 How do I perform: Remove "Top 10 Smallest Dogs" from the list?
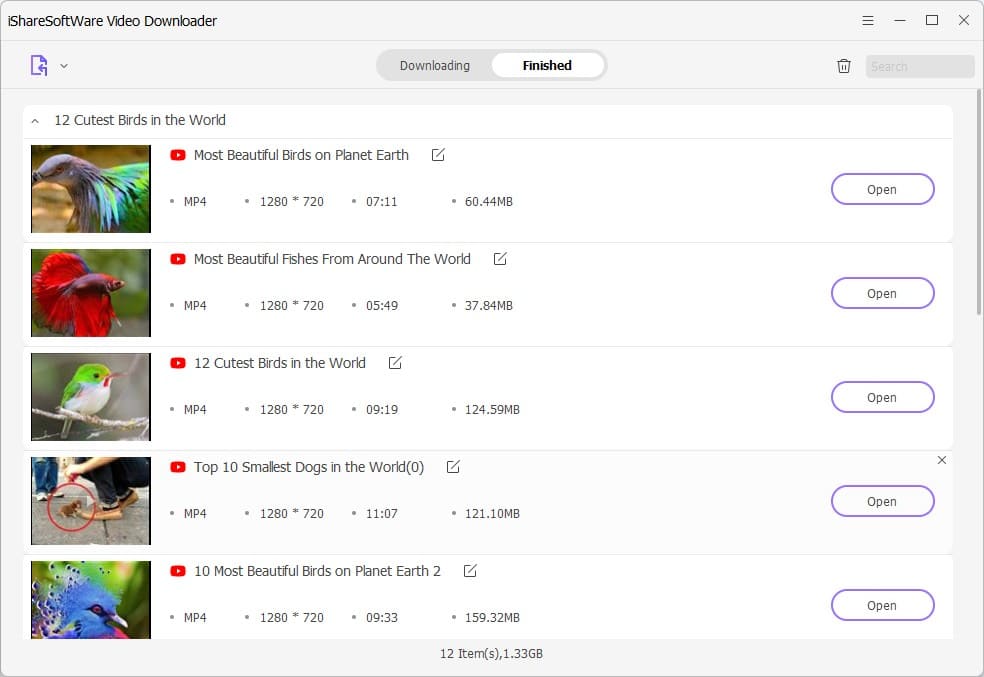click(x=941, y=460)
